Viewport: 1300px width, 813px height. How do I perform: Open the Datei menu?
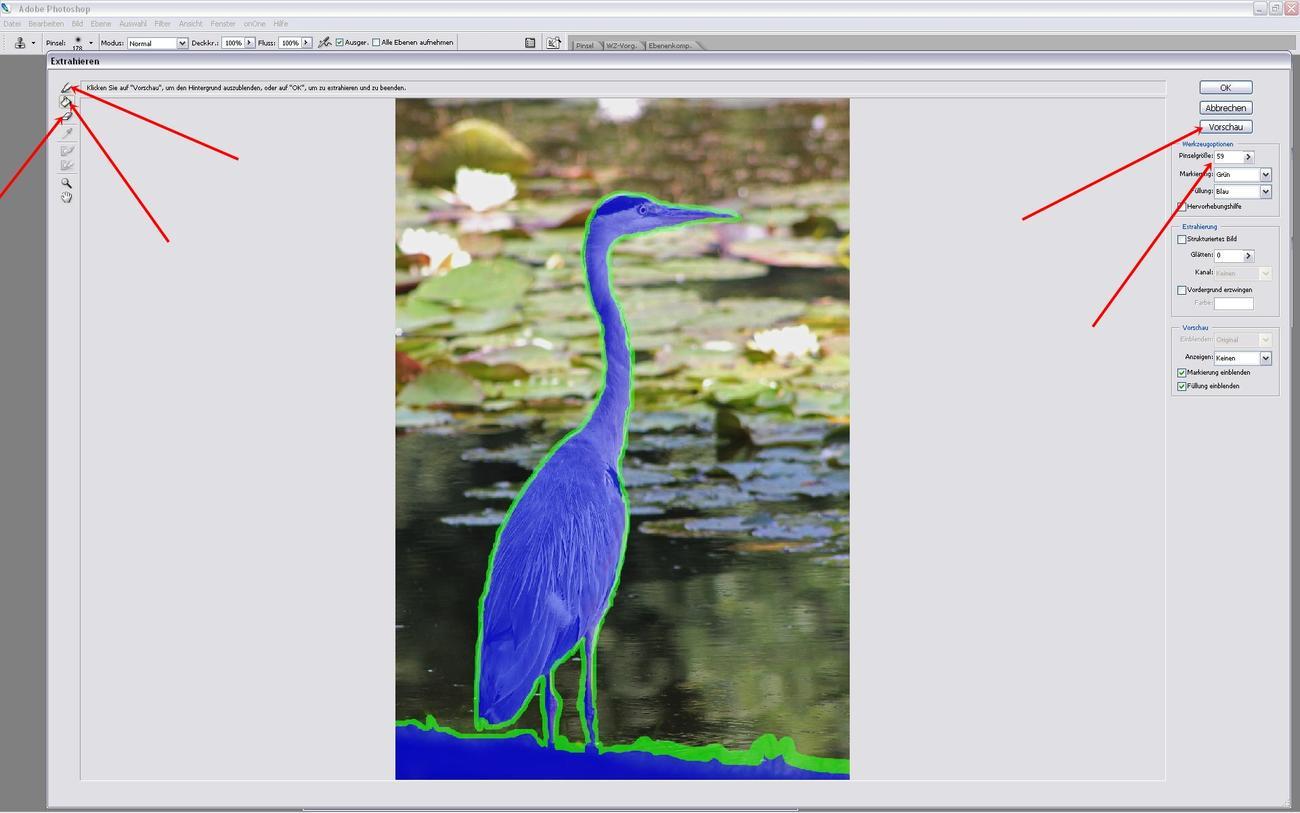point(12,24)
